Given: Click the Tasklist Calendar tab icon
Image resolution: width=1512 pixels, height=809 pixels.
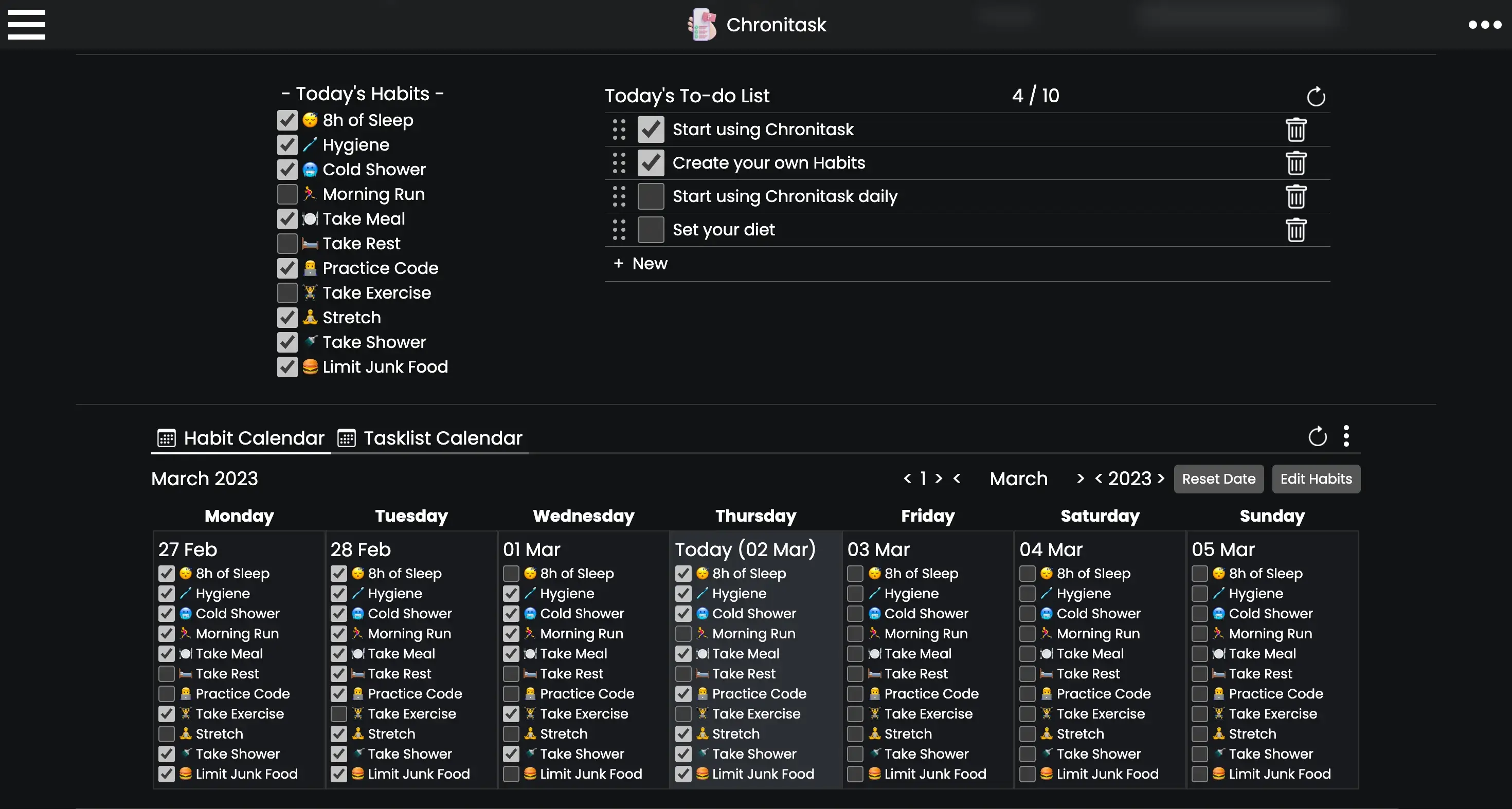Looking at the screenshot, I should point(346,438).
